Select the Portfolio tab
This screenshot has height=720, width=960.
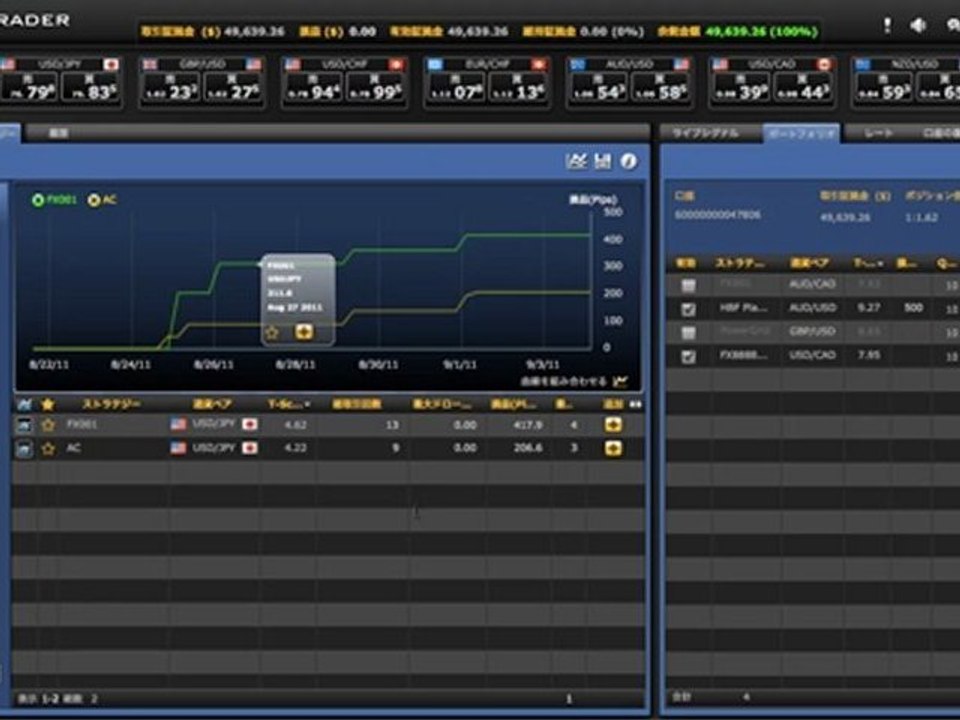click(x=801, y=133)
